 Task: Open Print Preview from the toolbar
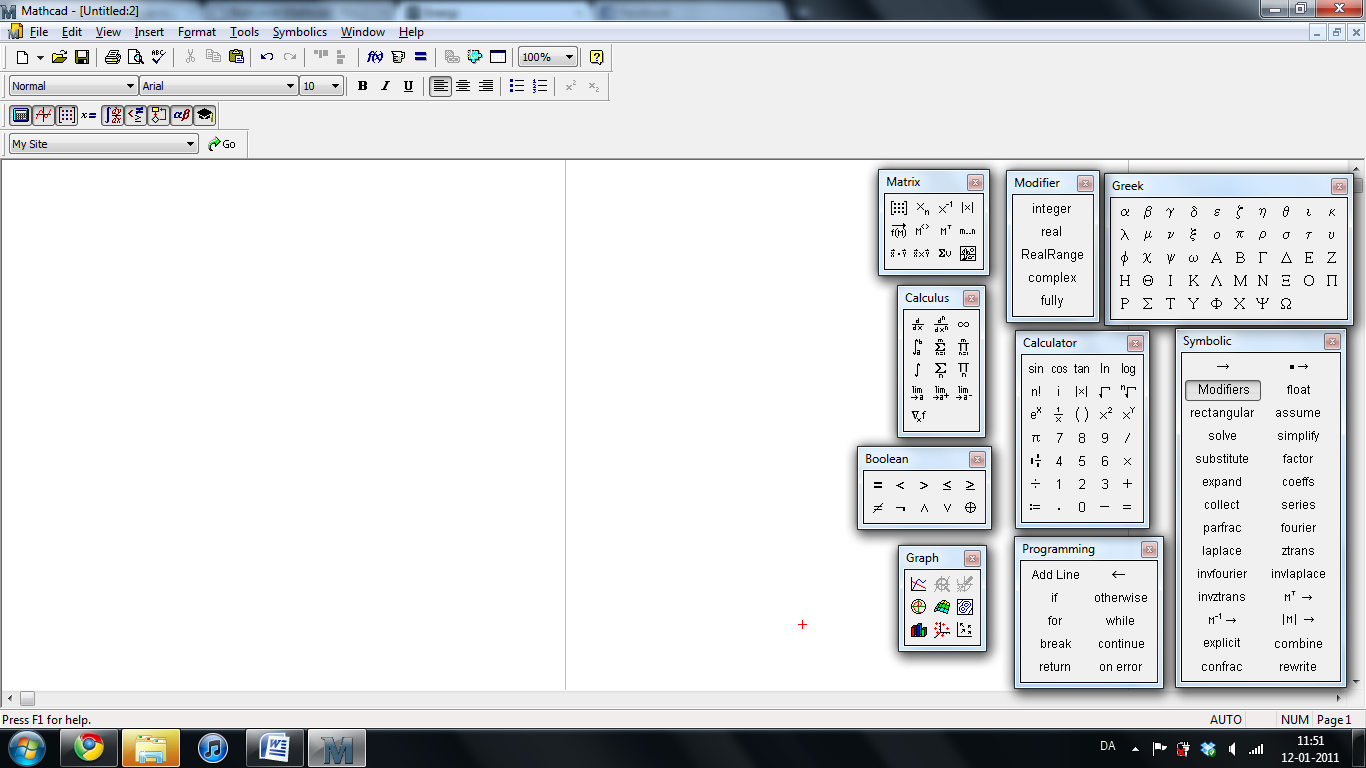[135, 57]
